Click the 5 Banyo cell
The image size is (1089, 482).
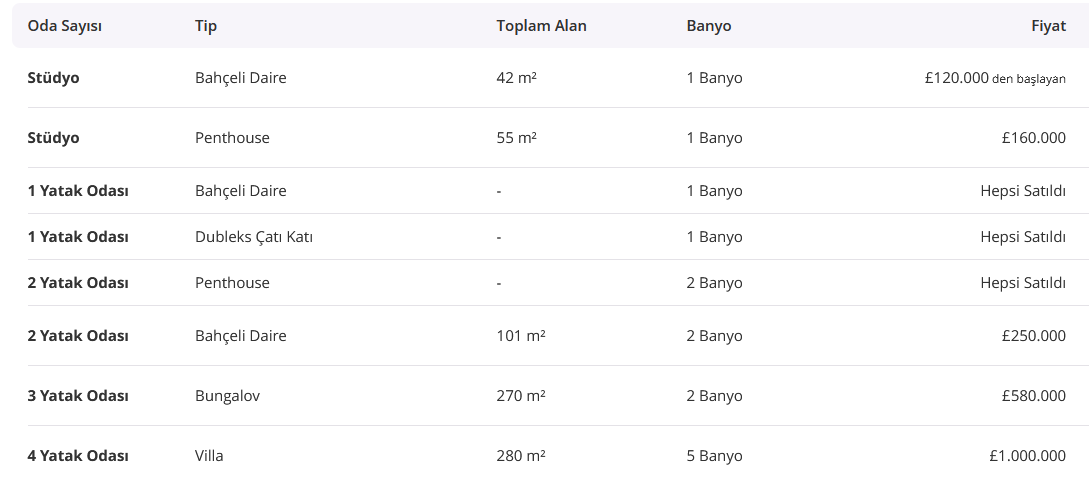(714, 456)
